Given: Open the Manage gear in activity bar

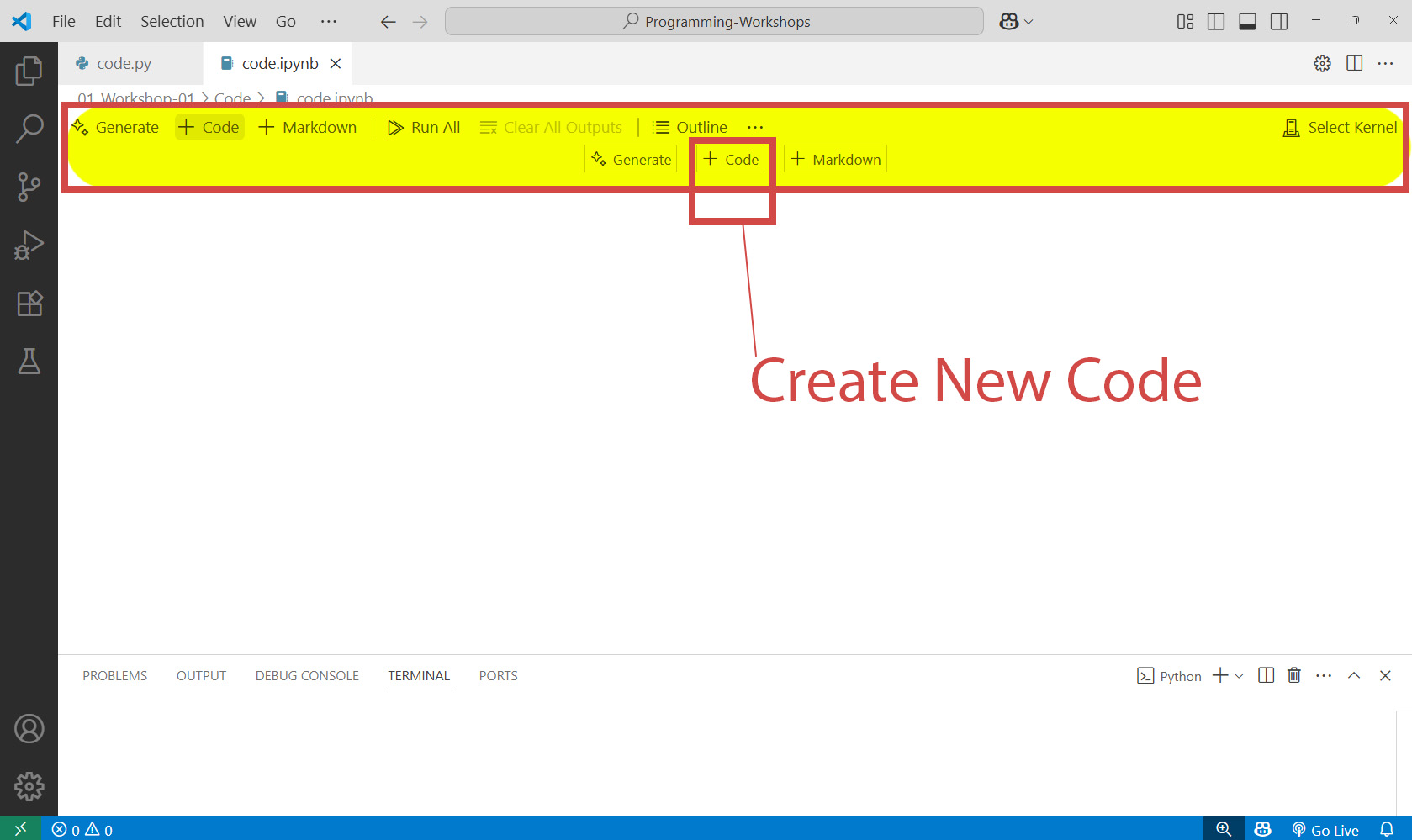Looking at the screenshot, I should [x=29, y=786].
